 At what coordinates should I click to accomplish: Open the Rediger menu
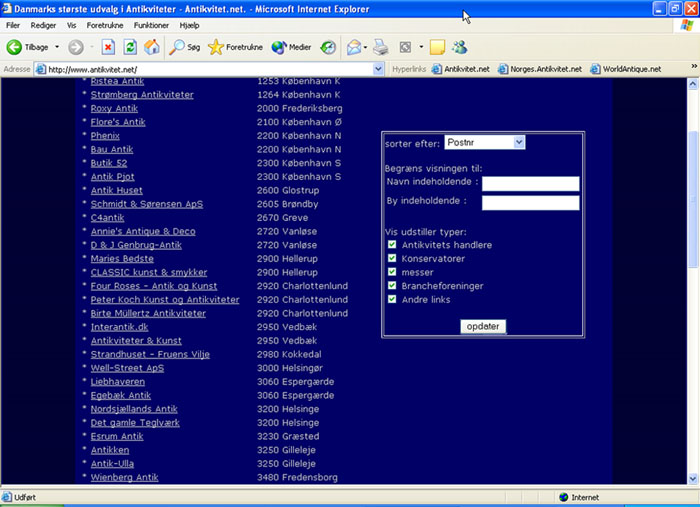coord(43,24)
